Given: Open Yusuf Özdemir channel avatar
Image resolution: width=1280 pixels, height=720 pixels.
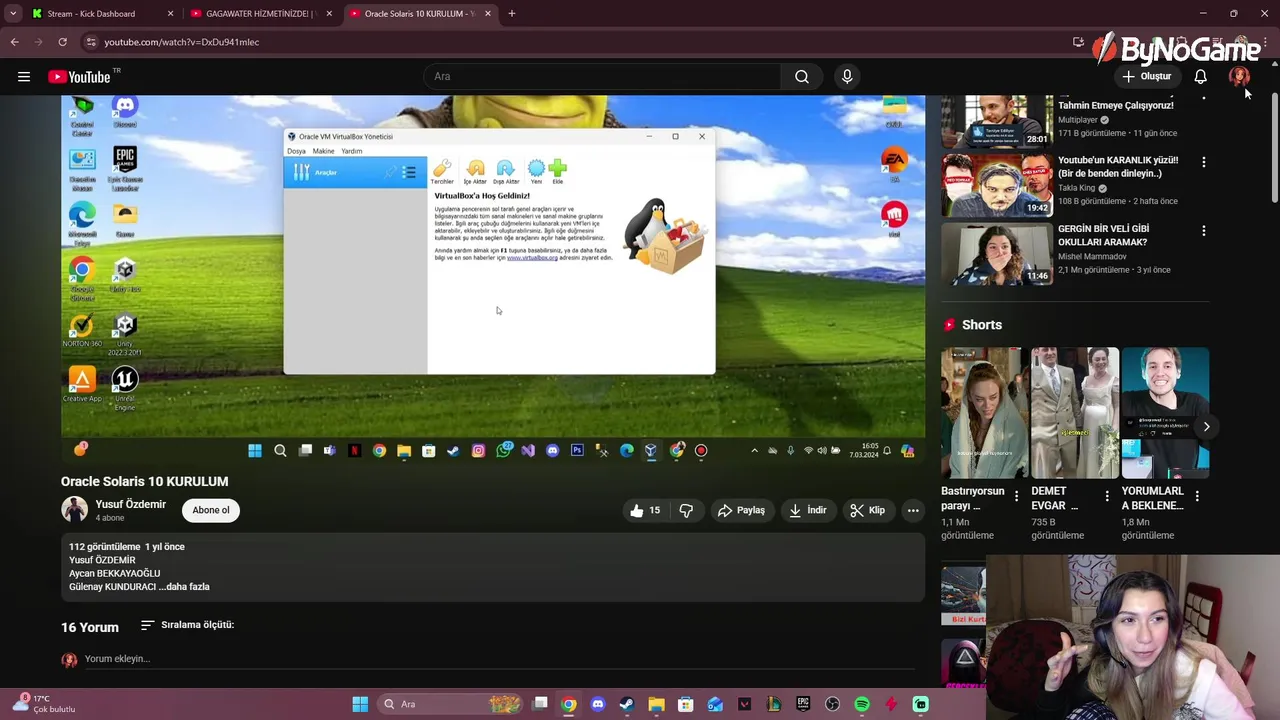Looking at the screenshot, I should click(x=74, y=510).
